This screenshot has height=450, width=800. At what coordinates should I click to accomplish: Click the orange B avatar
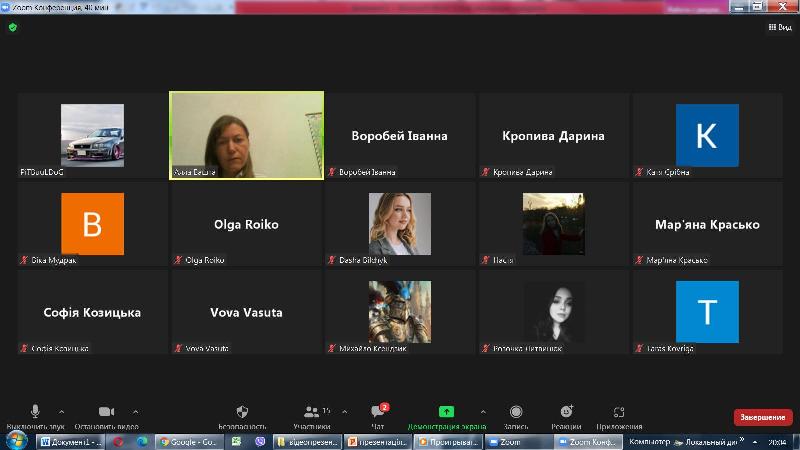click(x=92, y=224)
